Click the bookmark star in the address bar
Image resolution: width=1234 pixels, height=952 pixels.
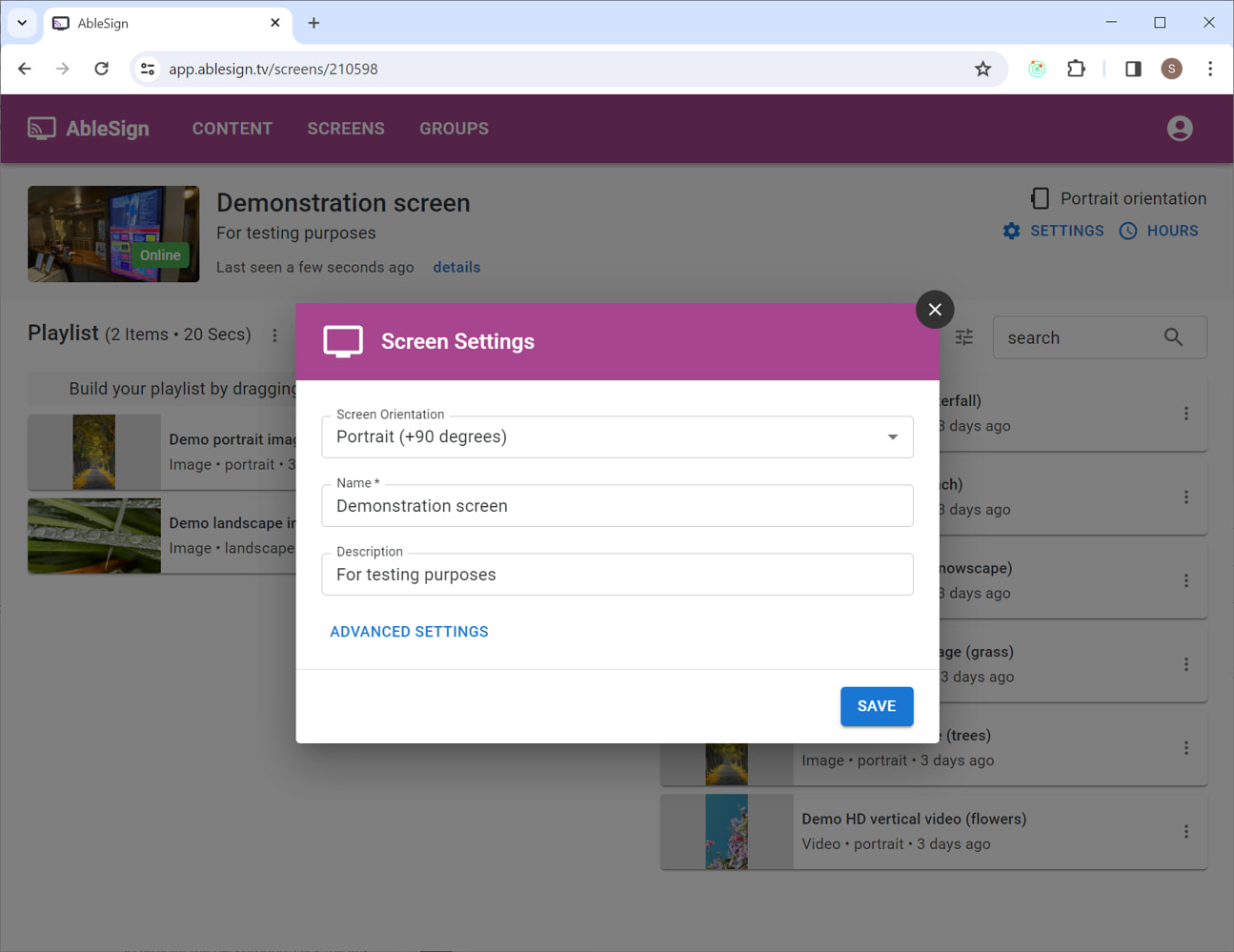click(x=982, y=69)
